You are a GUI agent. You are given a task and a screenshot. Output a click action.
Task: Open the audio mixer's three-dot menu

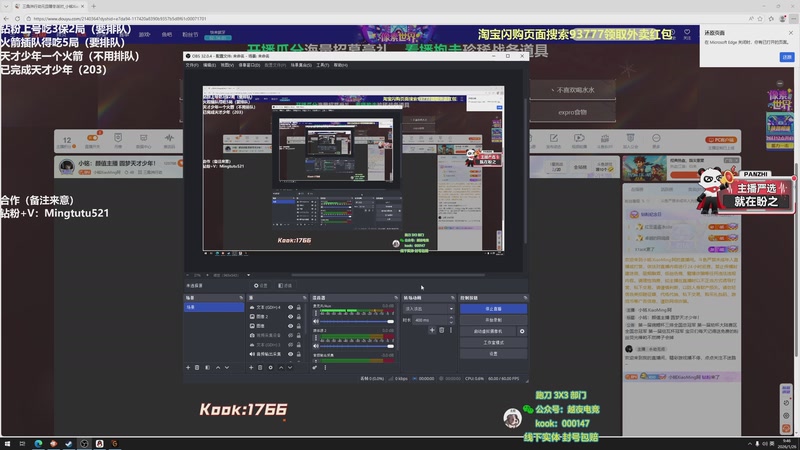click(325, 367)
